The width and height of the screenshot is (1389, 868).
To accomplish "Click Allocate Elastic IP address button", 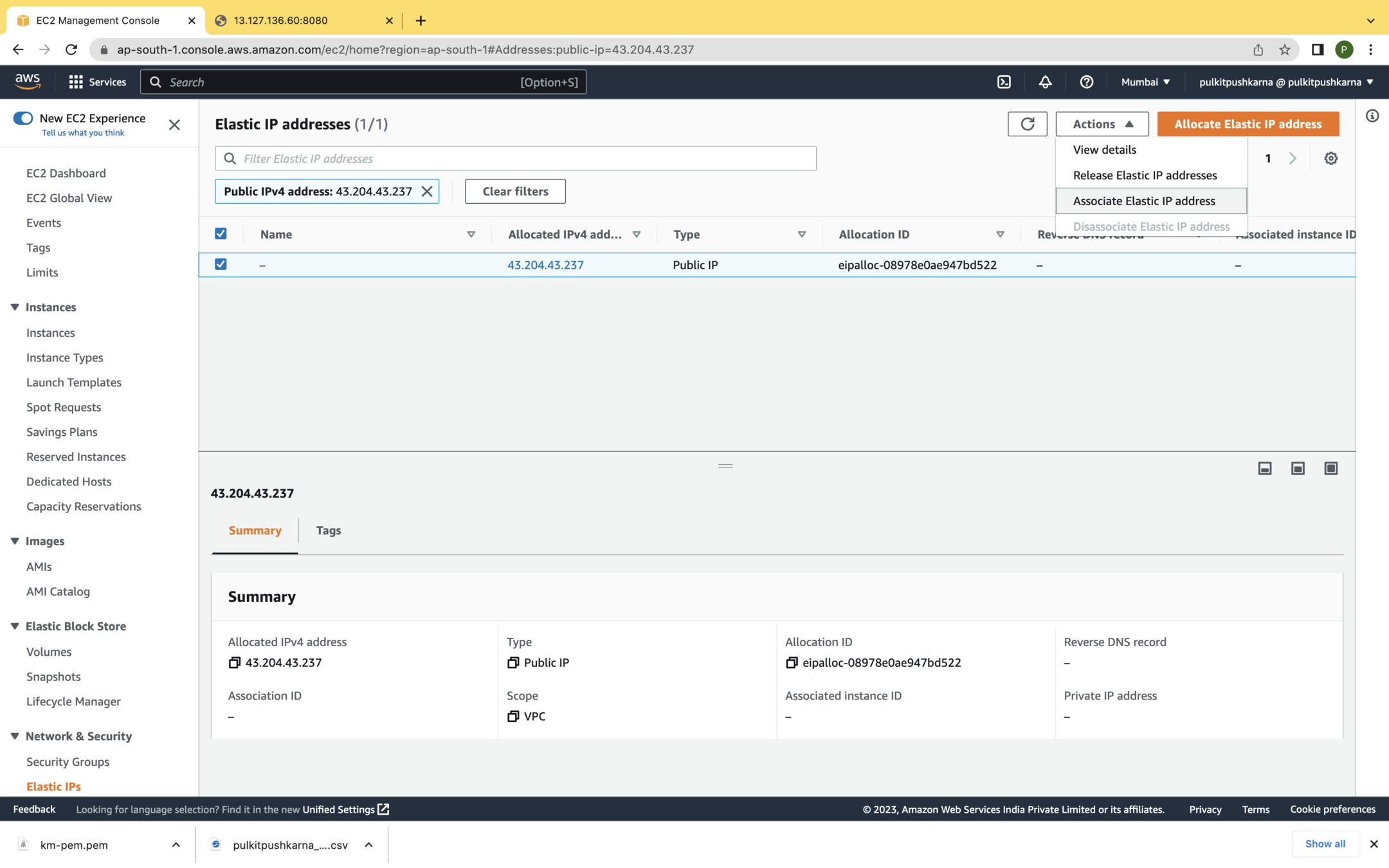I will [x=1248, y=123].
